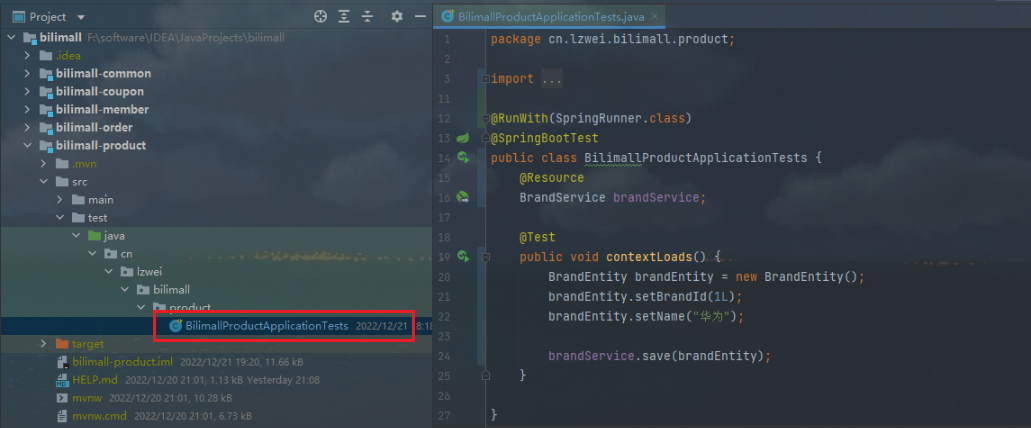
Task: Open the Project panel settings gear
Action: coord(396,16)
